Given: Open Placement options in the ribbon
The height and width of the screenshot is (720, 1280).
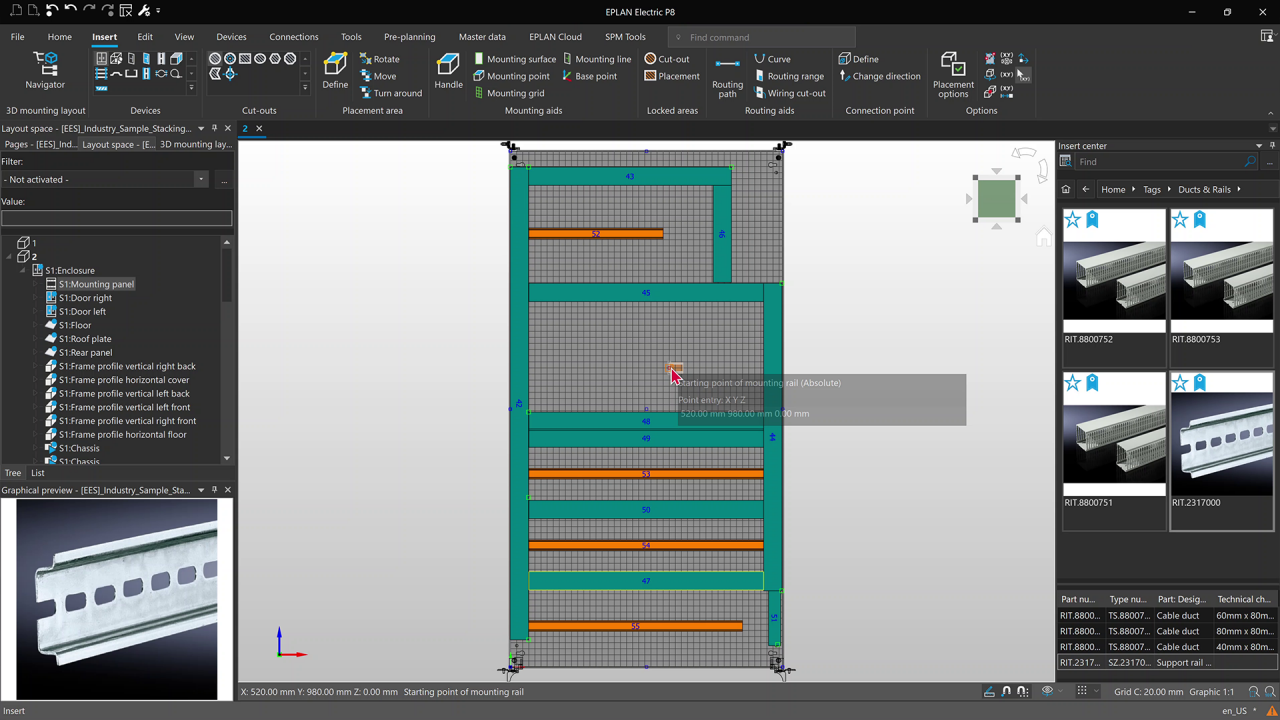Looking at the screenshot, I should (952, 75).
